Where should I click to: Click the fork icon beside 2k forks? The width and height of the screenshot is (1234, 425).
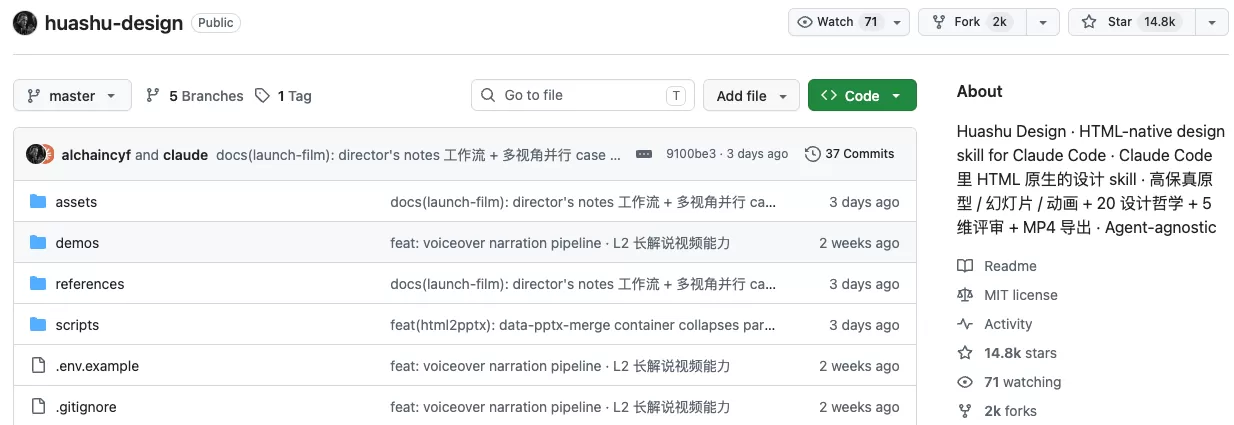[x=965, y=411]
